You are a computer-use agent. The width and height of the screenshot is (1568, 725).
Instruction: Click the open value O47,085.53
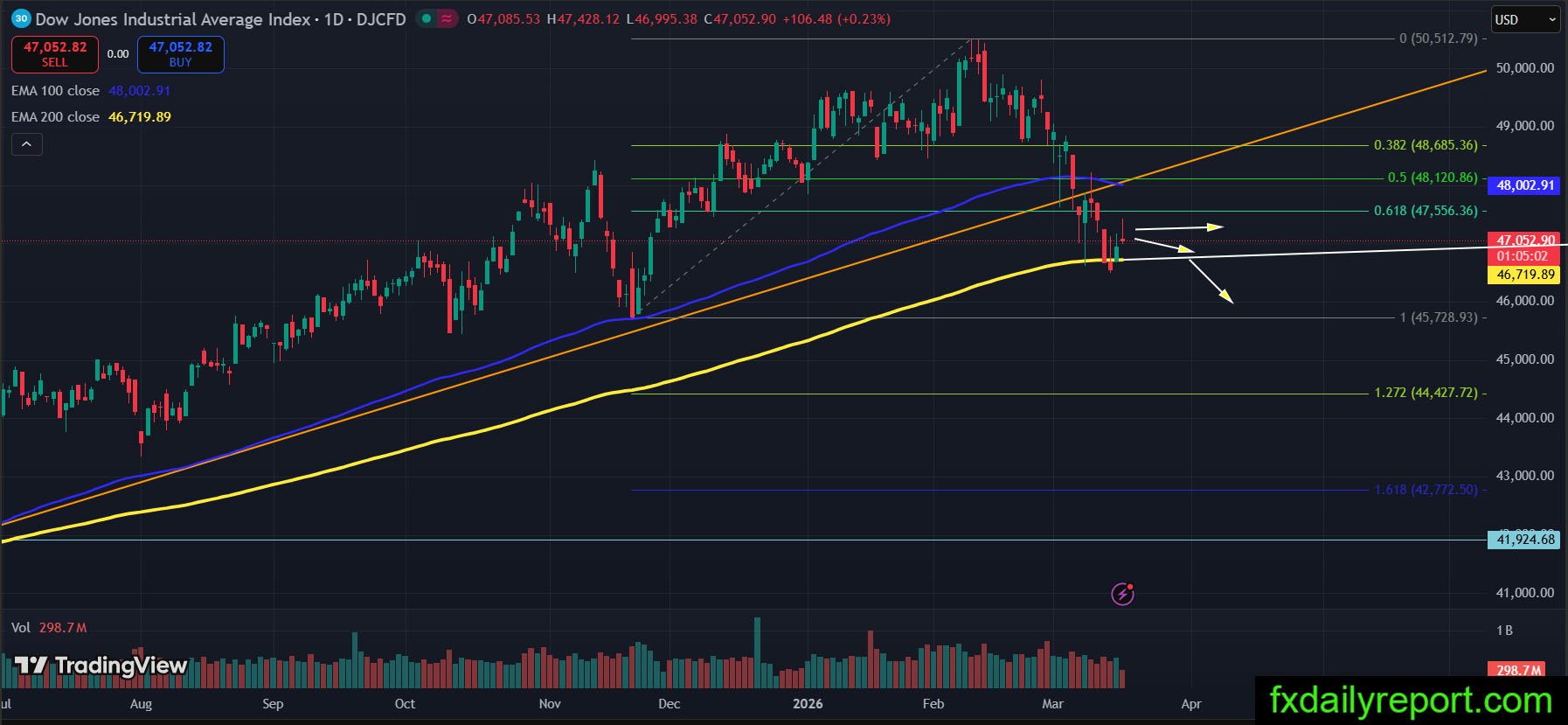coord(503,19)
